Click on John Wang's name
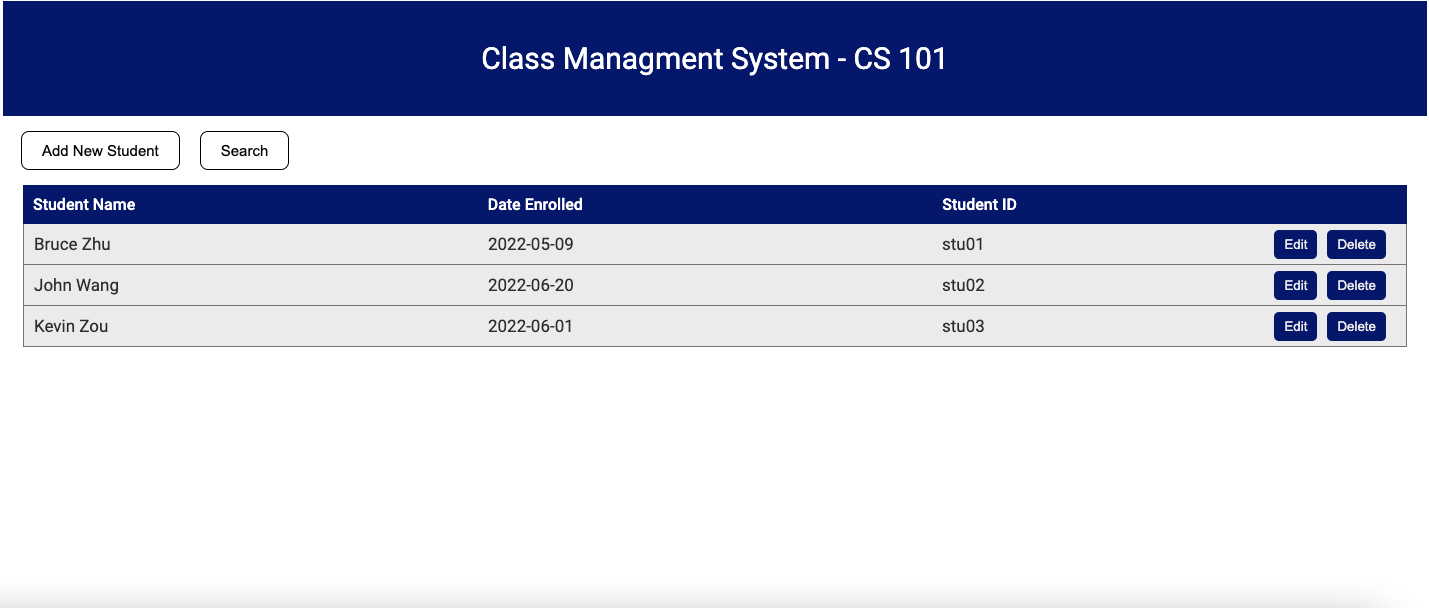Viewport: 1429px width, 608px height. click(76, 285)
